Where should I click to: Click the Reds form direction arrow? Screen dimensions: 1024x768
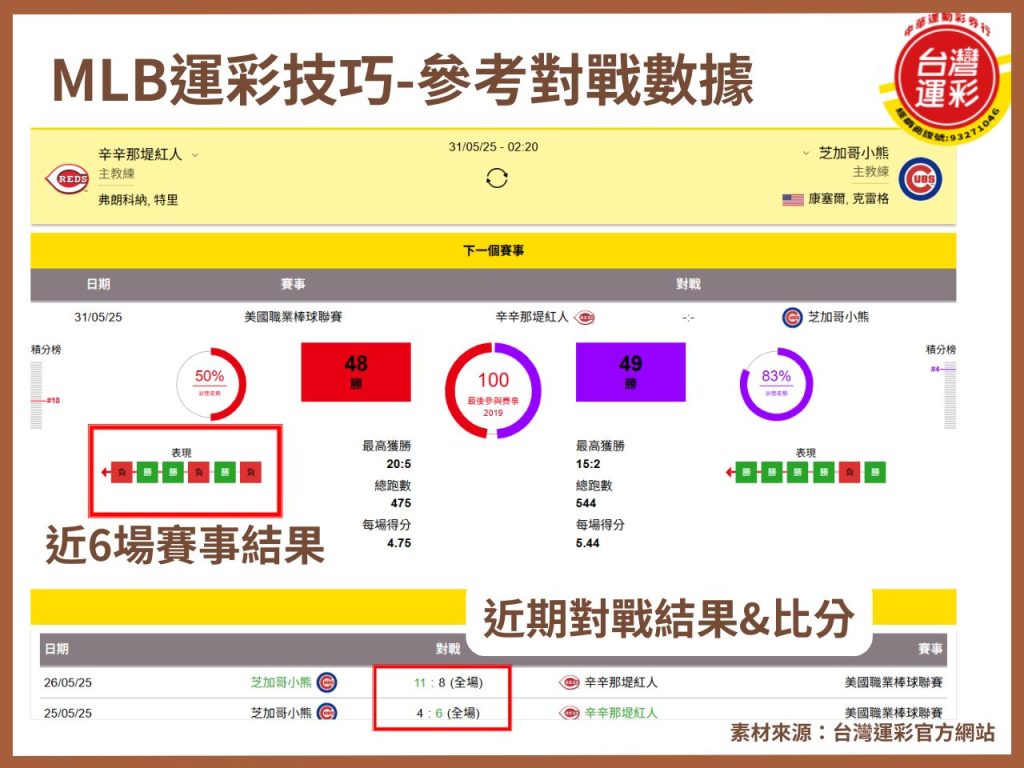coord(105,472)
